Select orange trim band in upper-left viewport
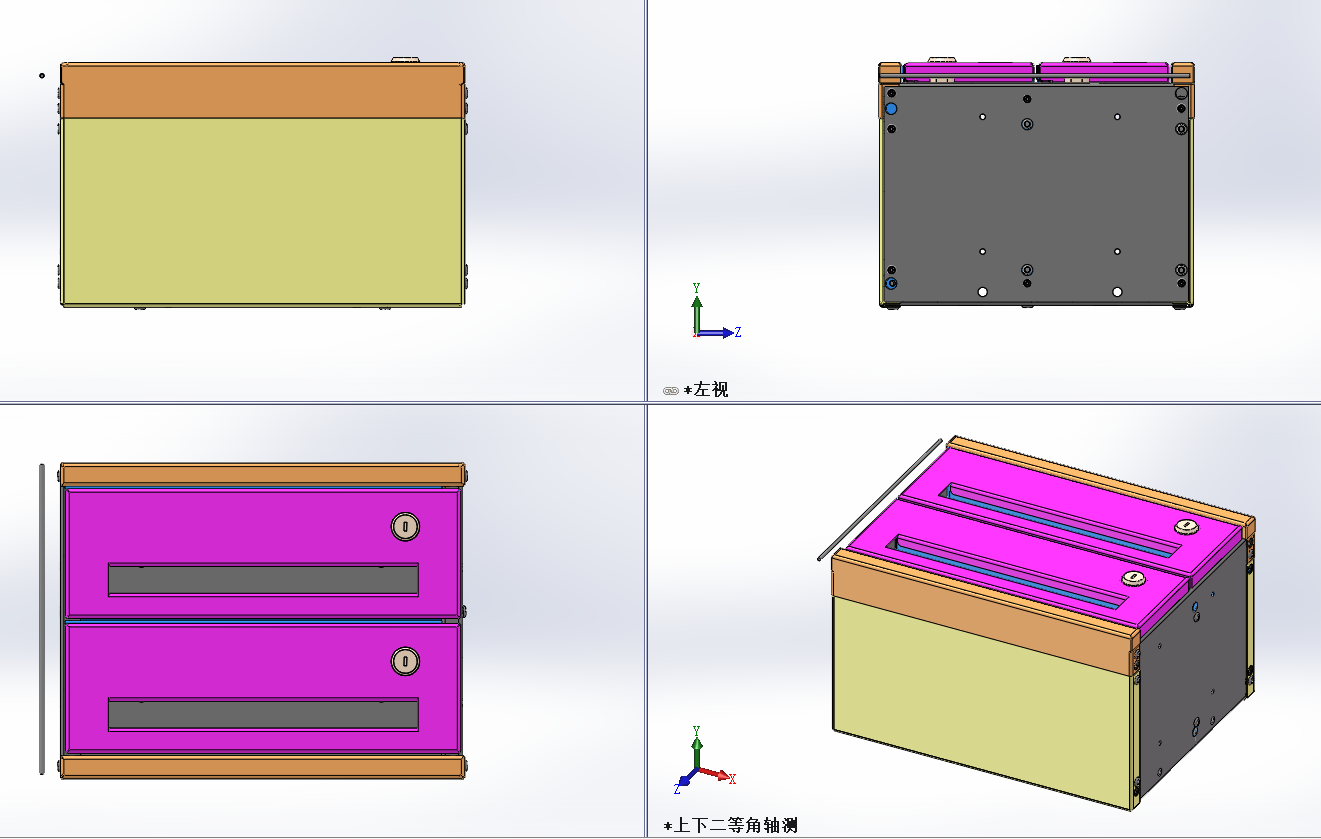 click(x=260, y=92)
